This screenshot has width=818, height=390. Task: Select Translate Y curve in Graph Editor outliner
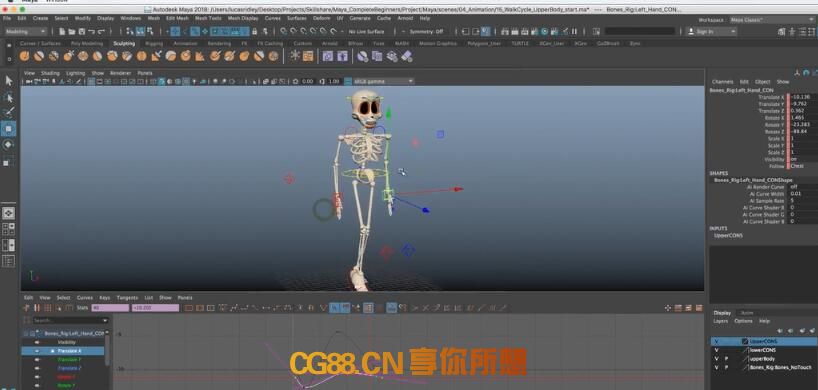click(69, 360)
